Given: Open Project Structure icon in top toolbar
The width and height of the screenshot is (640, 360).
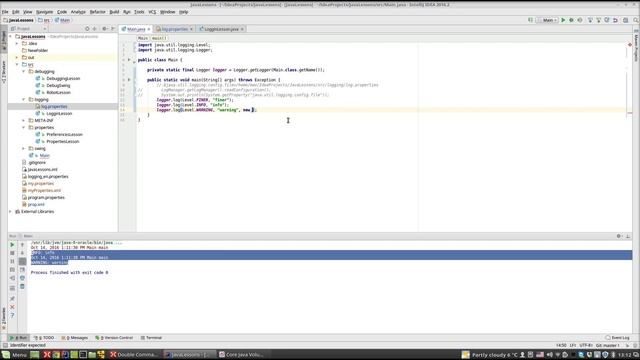Looking at the screenshot, I should tap(625, 20).
